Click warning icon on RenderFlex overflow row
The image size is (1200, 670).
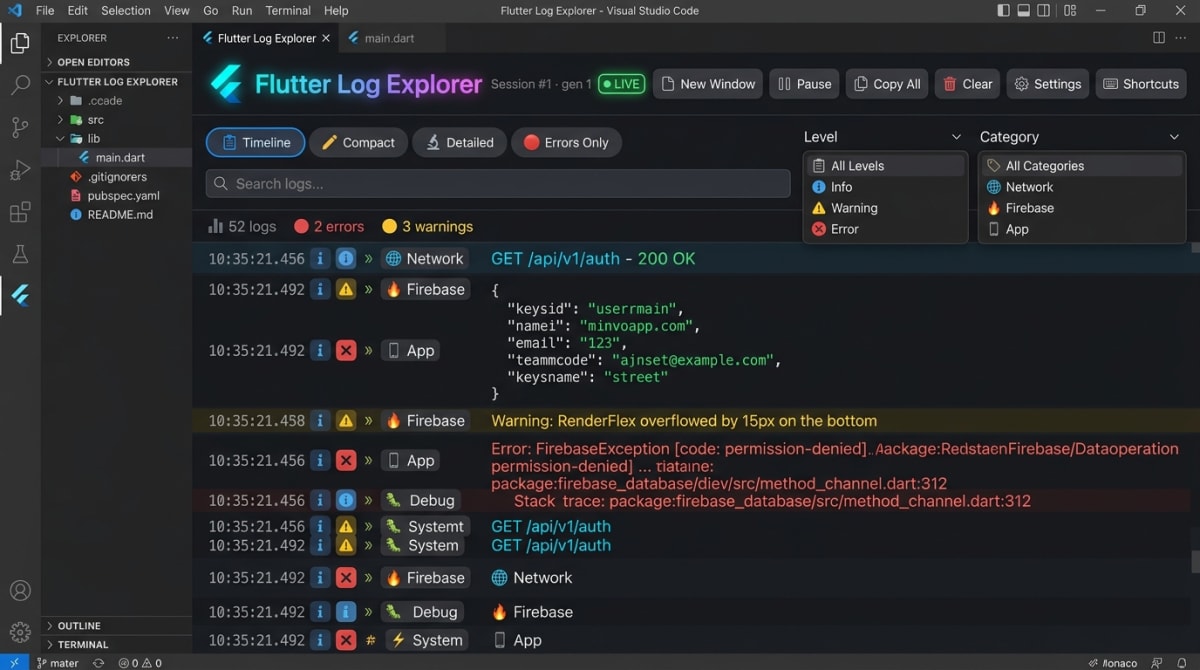tap(346, 421)
